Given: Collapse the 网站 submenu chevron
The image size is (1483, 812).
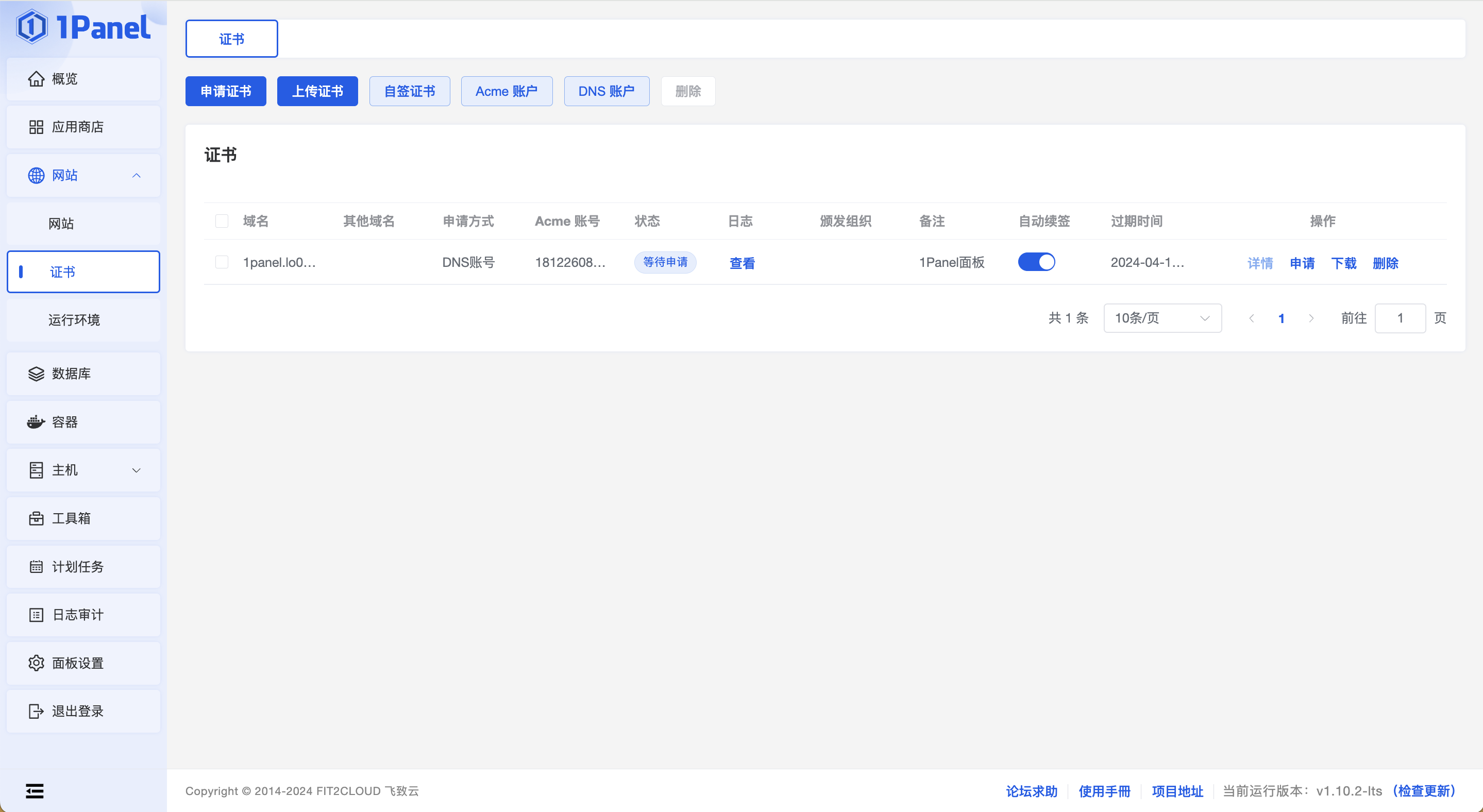Looking at the screenshot, I should point(137,176).
